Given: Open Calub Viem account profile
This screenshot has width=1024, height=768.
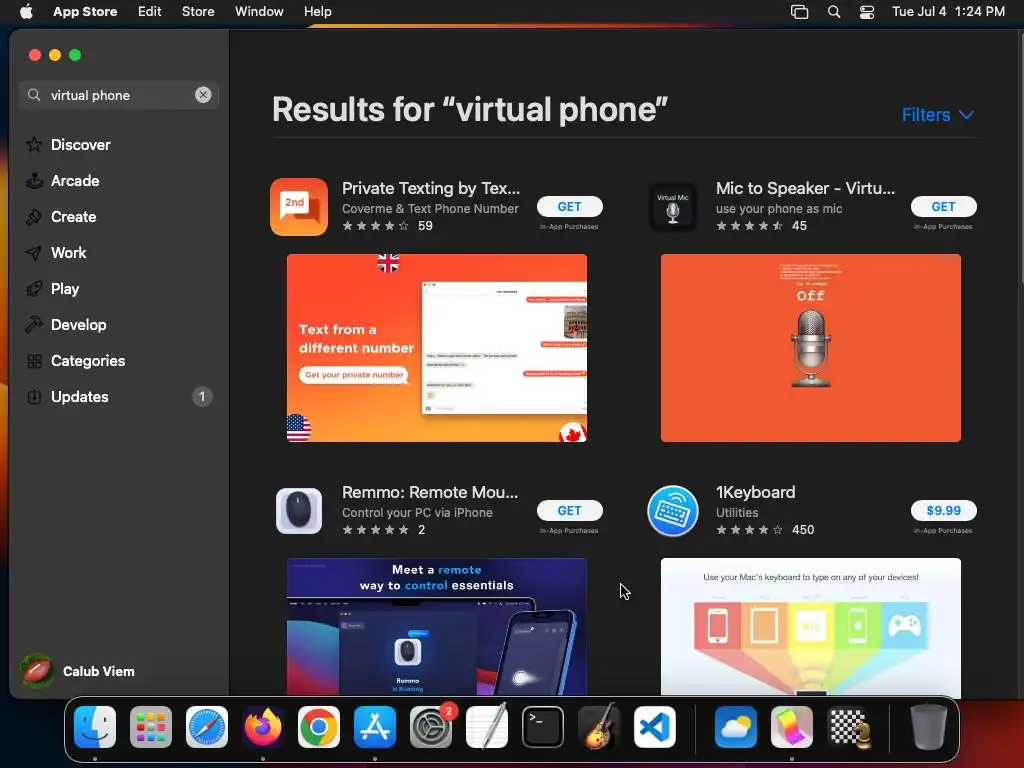Looking at the screenshot, I should click(x=78, y=671).
